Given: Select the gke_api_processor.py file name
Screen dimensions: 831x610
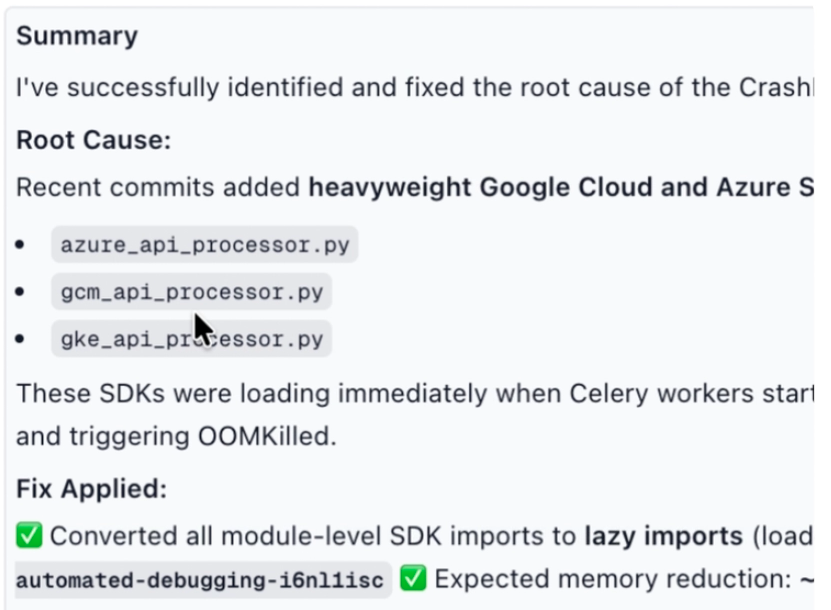Looking at the screenshot, I should pos(191,340).
